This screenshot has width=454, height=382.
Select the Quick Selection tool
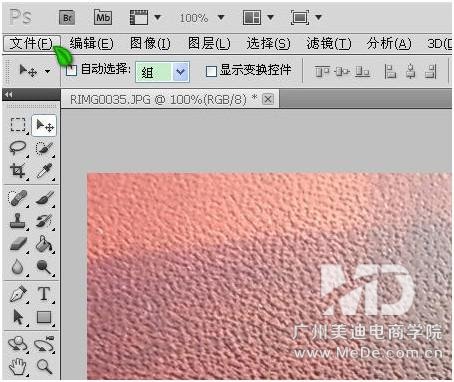click(44, 148)
